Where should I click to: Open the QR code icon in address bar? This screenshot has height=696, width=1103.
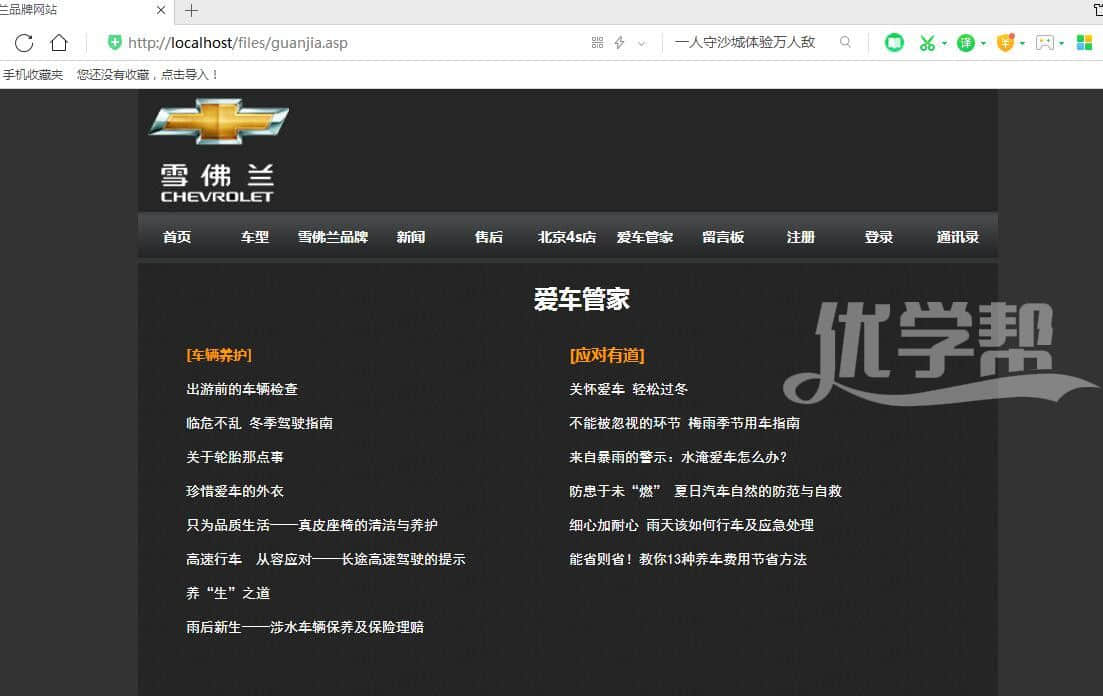597,43
